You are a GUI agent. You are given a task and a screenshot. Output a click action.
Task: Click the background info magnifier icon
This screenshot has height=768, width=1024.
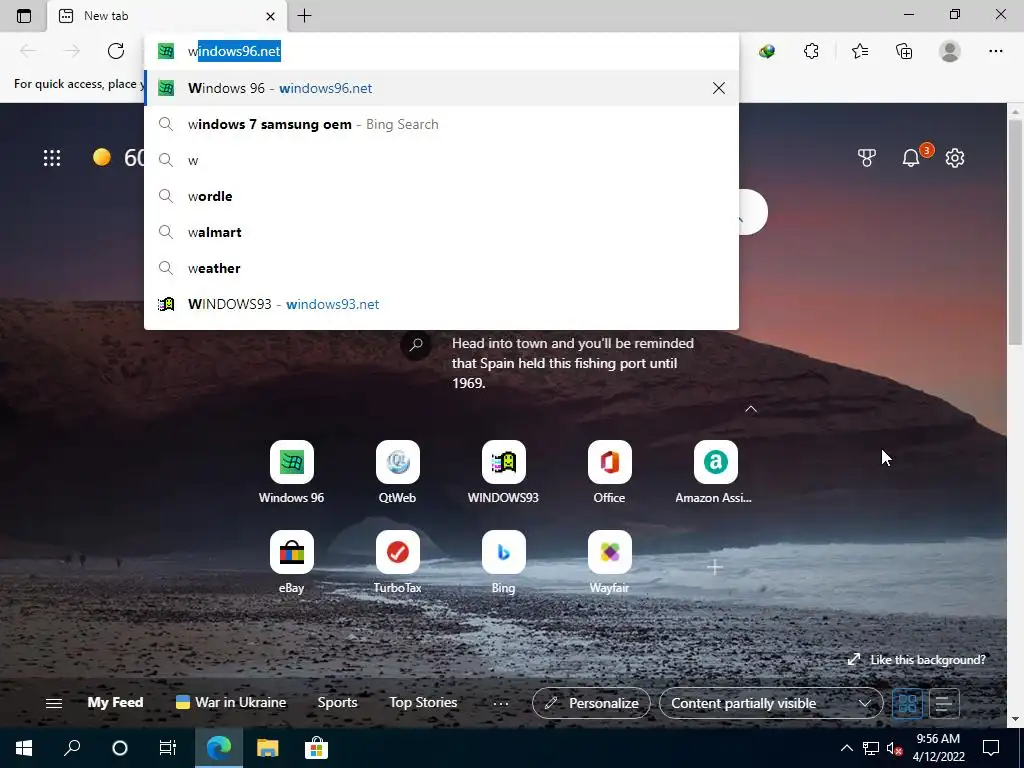416,344
